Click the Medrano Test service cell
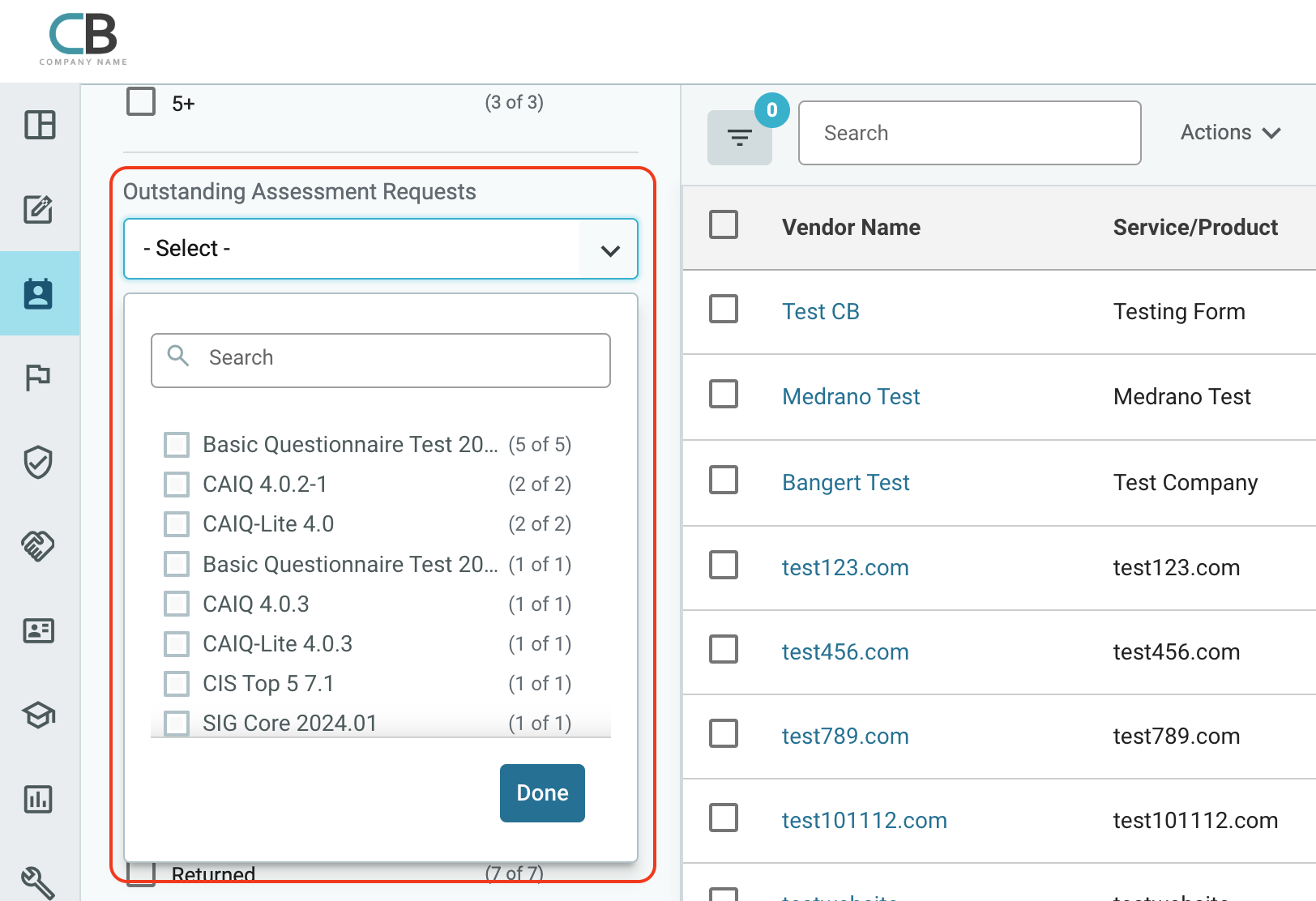Viewport: 1316px width, 901px height. coord(1181,396)
